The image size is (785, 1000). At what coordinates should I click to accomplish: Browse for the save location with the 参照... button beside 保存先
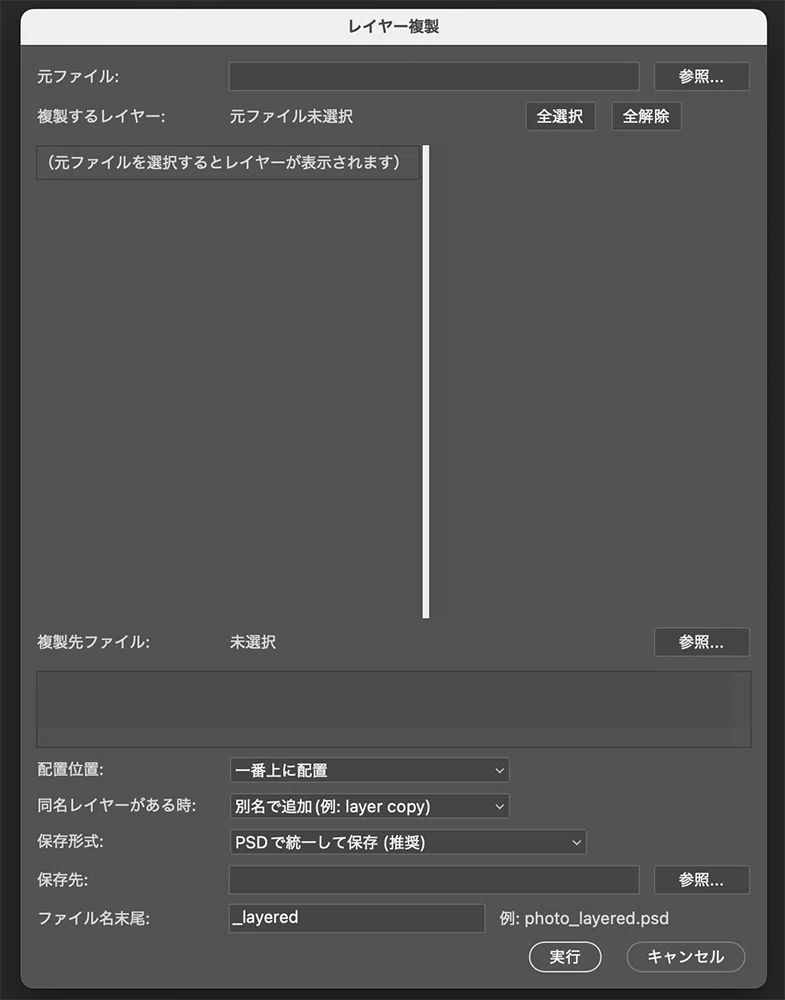click(x=701, y=880)
